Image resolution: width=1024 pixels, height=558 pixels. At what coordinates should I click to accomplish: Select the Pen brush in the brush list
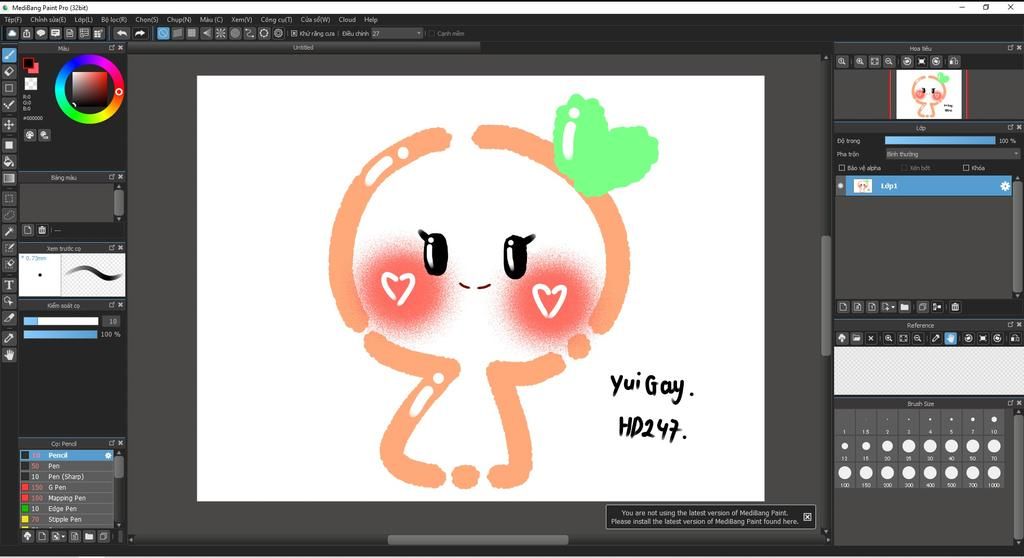pos(67,466)
